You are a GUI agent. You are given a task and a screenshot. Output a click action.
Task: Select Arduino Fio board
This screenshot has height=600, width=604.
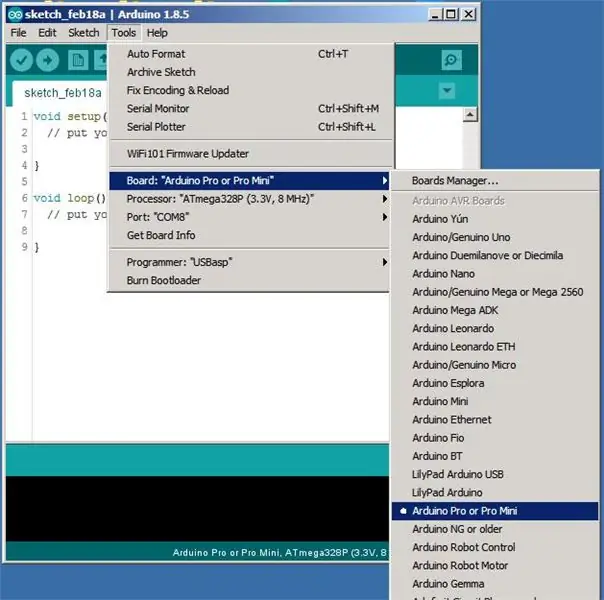[495, 438]
